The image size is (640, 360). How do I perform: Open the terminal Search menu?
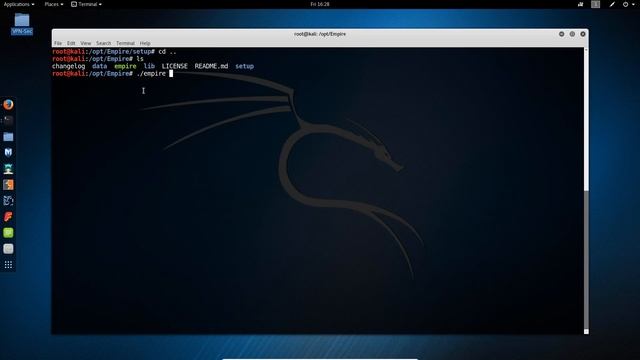coord(103,43)
